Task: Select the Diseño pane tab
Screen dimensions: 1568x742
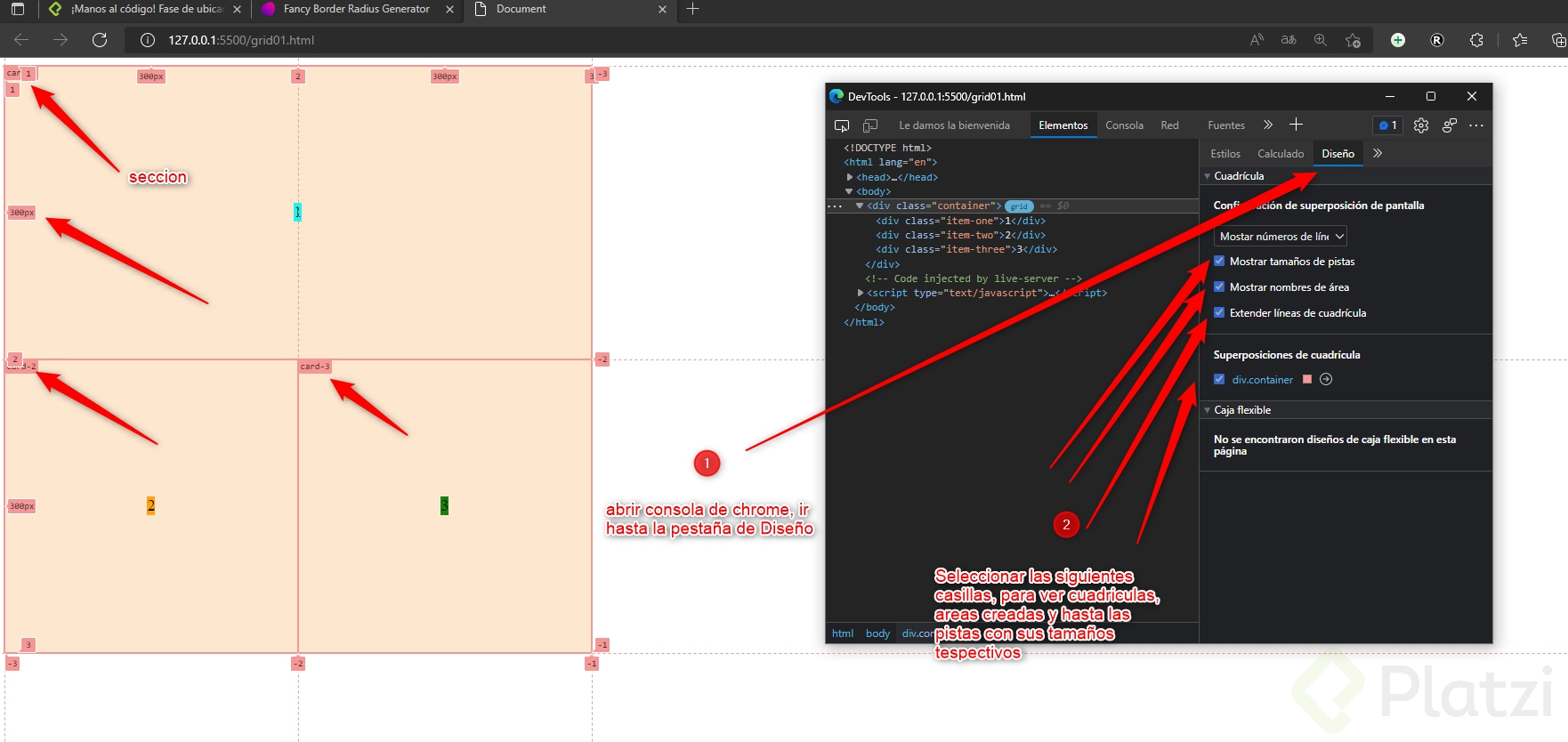Action: 1338,154
